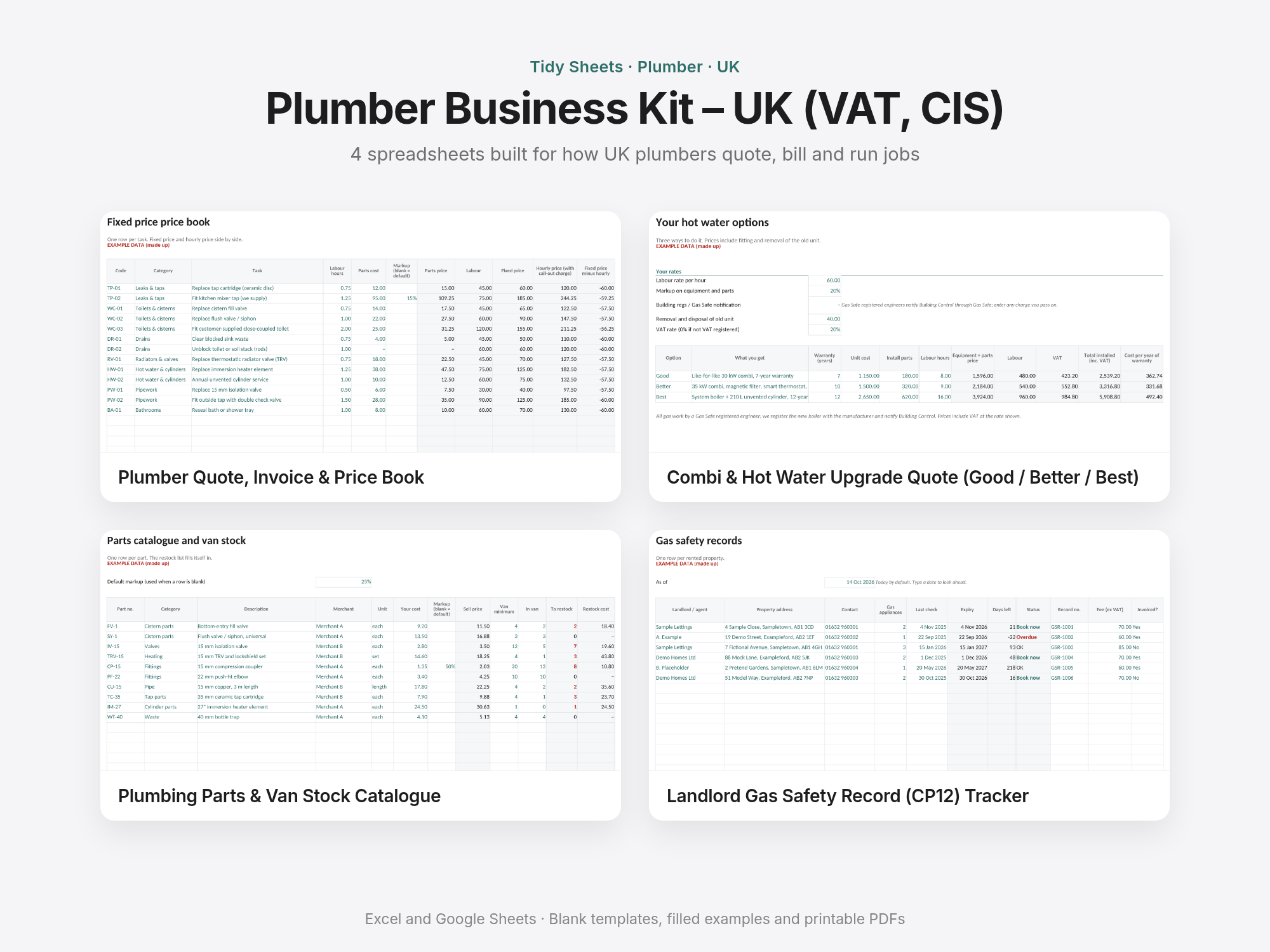The width and height of the screenshot is (1270, 952).
Task: Open the Fixed price price book thumbnail
Action: pyautogui.click(x=361, y=332)
